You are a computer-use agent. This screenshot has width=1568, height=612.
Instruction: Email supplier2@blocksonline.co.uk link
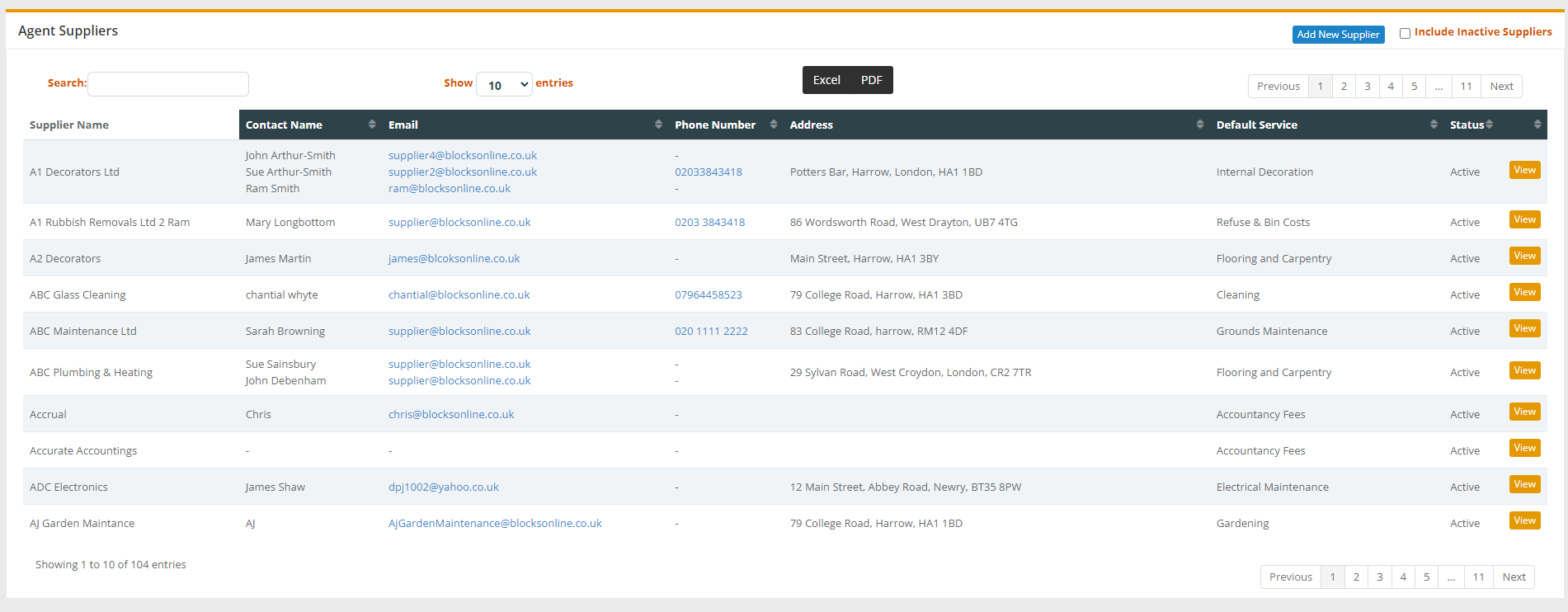click(463, 172)
